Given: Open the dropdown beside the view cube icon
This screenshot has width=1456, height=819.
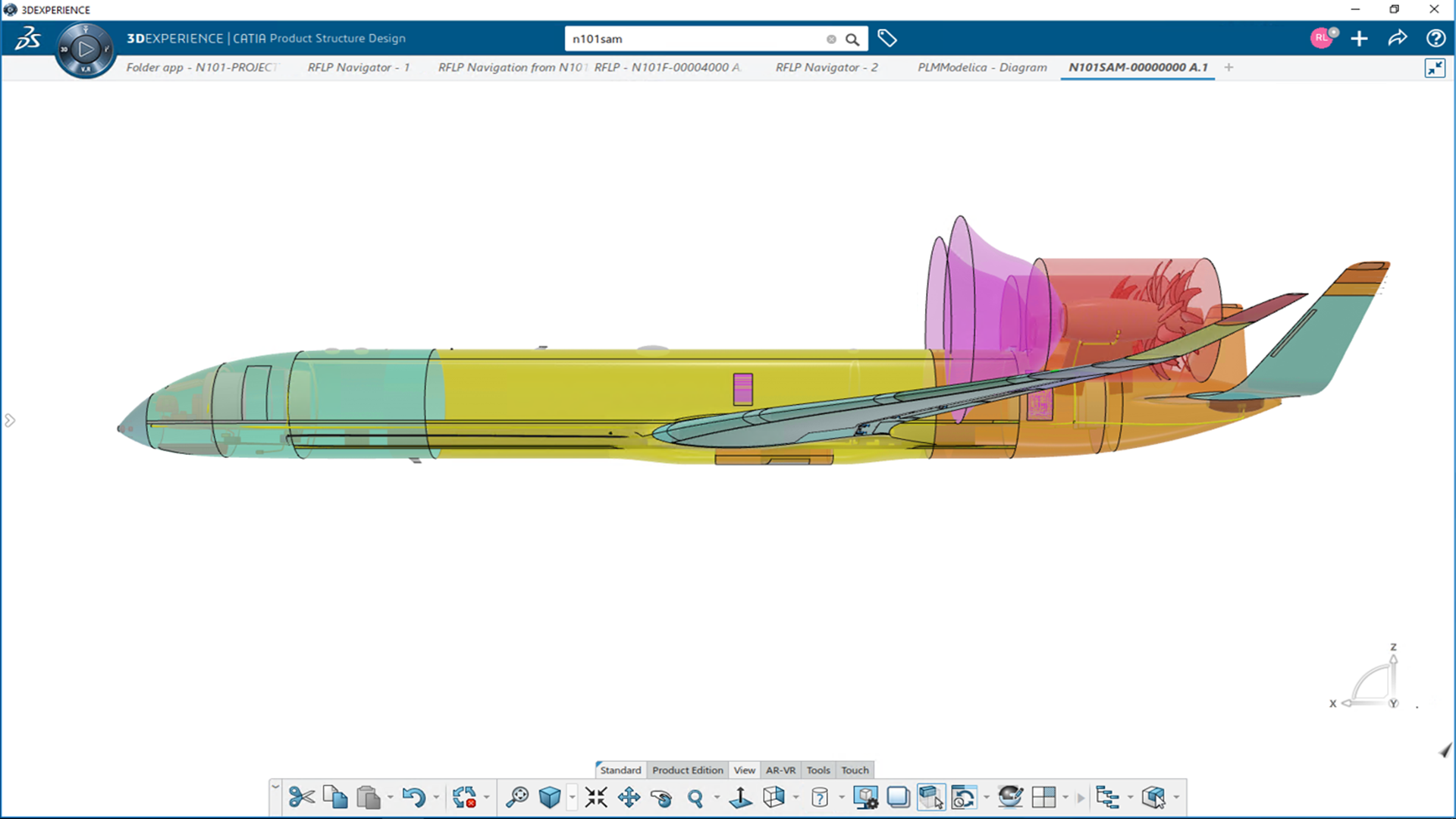Looking at the screenshot, I should [796, 799].
